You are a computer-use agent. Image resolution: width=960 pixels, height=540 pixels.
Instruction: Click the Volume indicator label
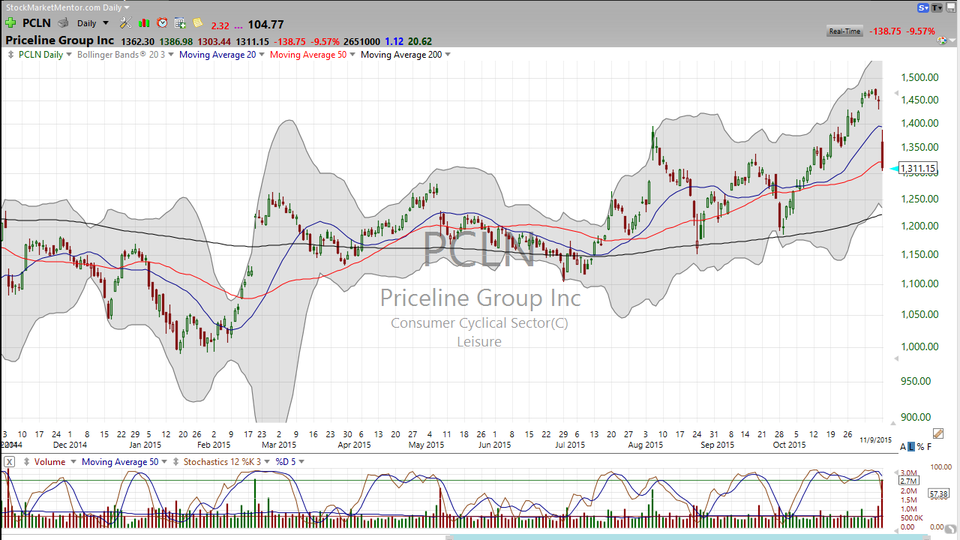pos(50,462)
